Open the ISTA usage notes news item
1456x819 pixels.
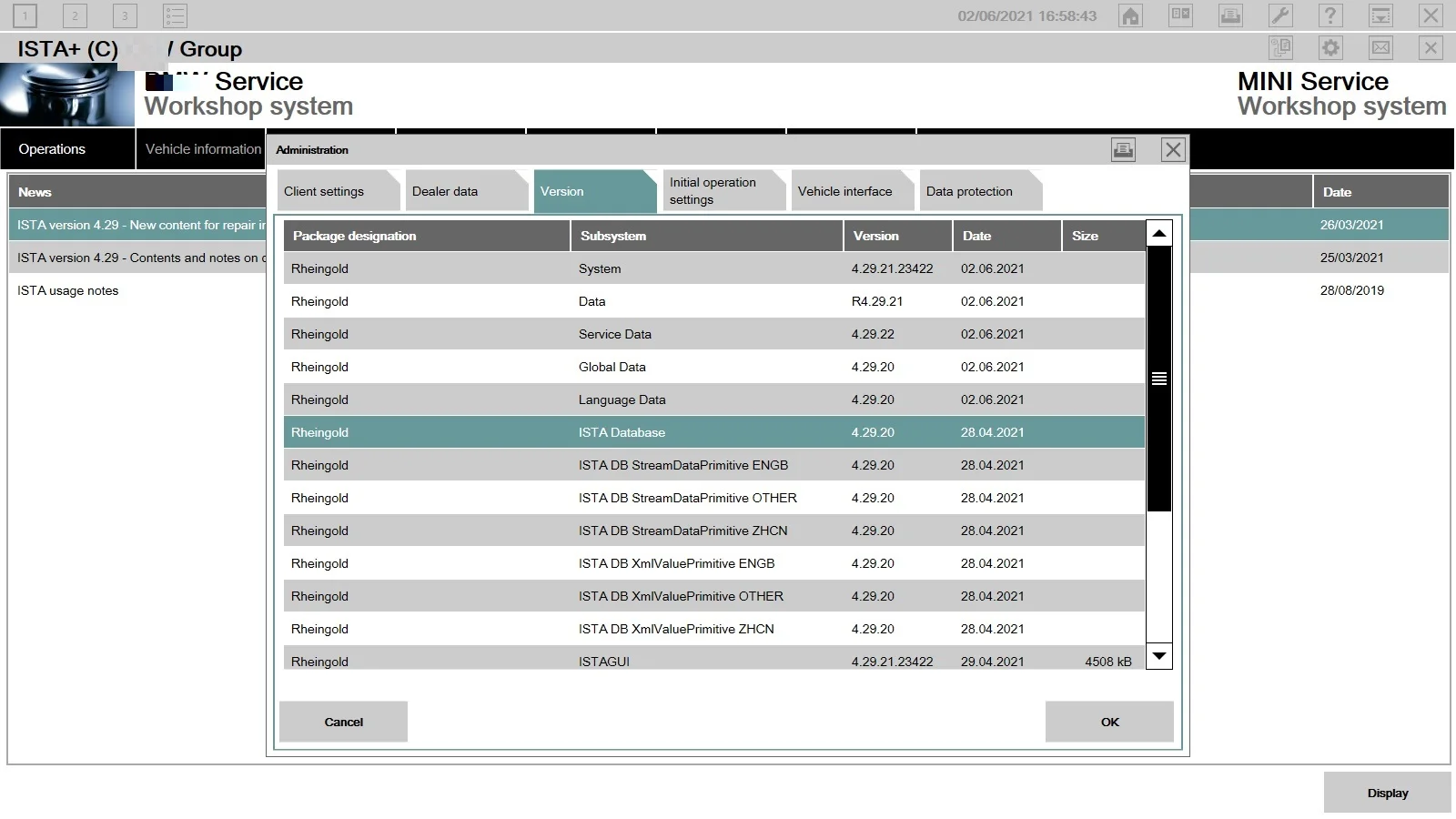tap(67, 290)
